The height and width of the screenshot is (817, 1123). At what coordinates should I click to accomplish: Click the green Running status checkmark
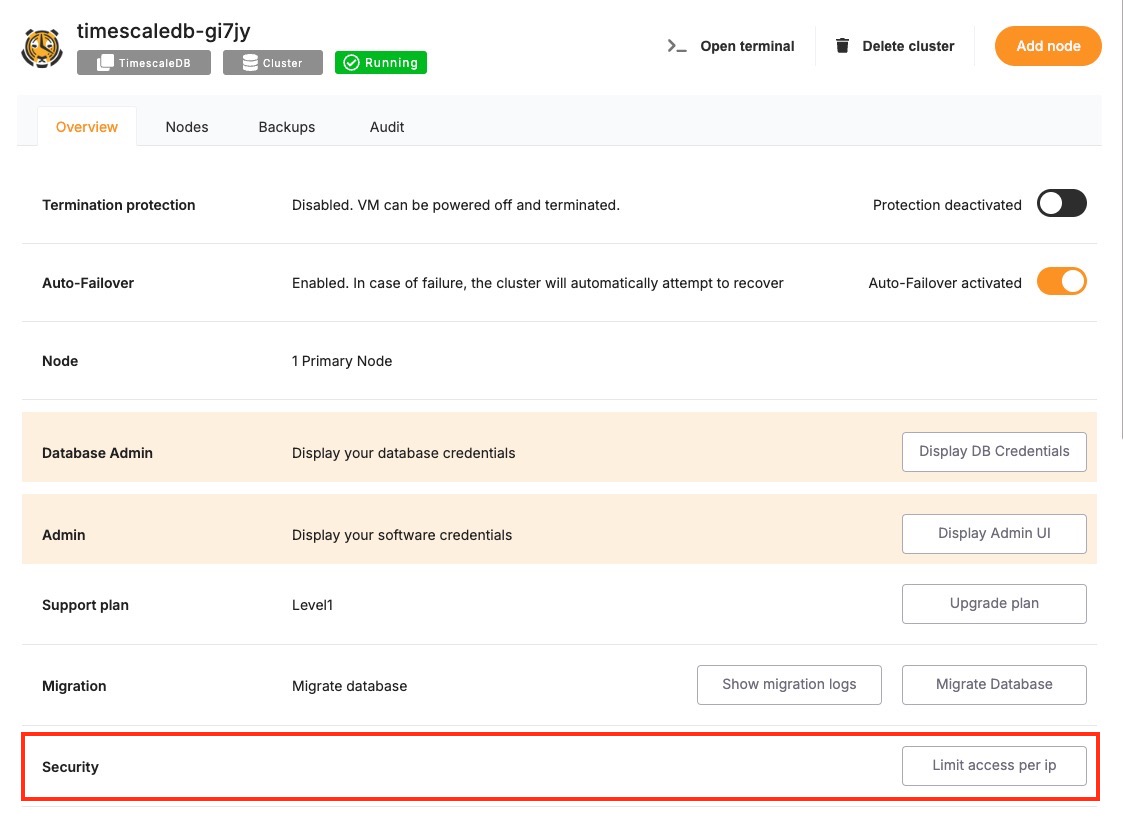(351, 63)
